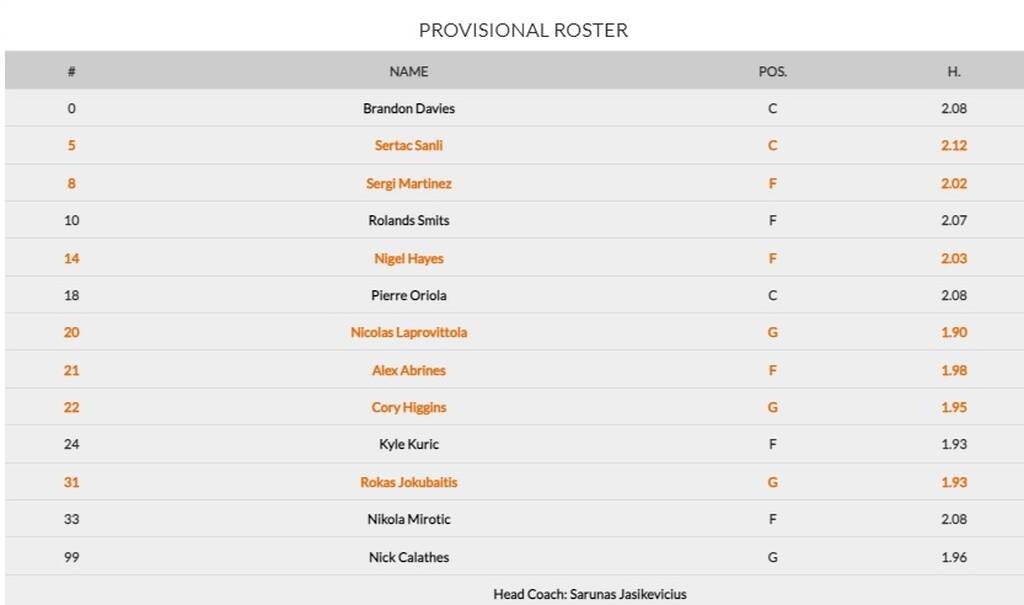1024x605 pixels.
Task: Open Nicolas Laprovittola's profile
Action: tap(408, 332)
